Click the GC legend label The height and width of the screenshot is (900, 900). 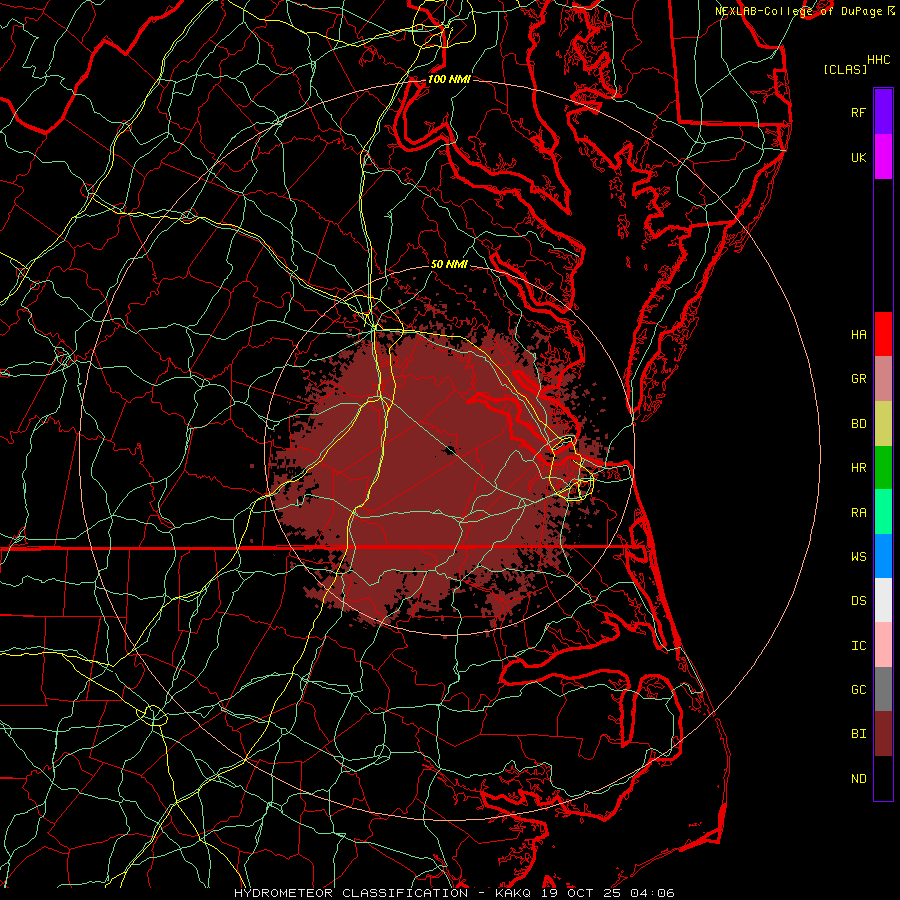click(859, 689)
